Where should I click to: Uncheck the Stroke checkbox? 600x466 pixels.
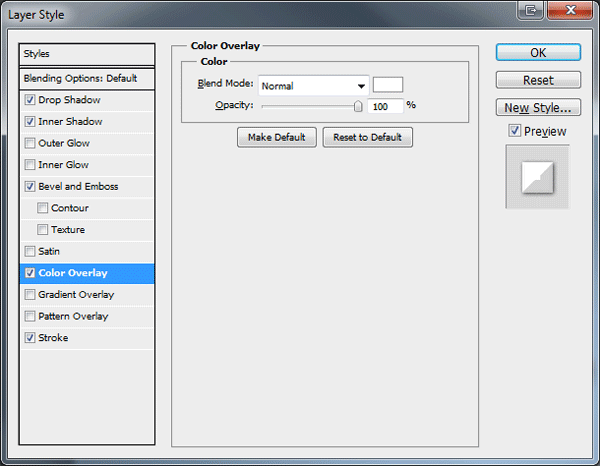pyautogui.click(x=30, y=338)
